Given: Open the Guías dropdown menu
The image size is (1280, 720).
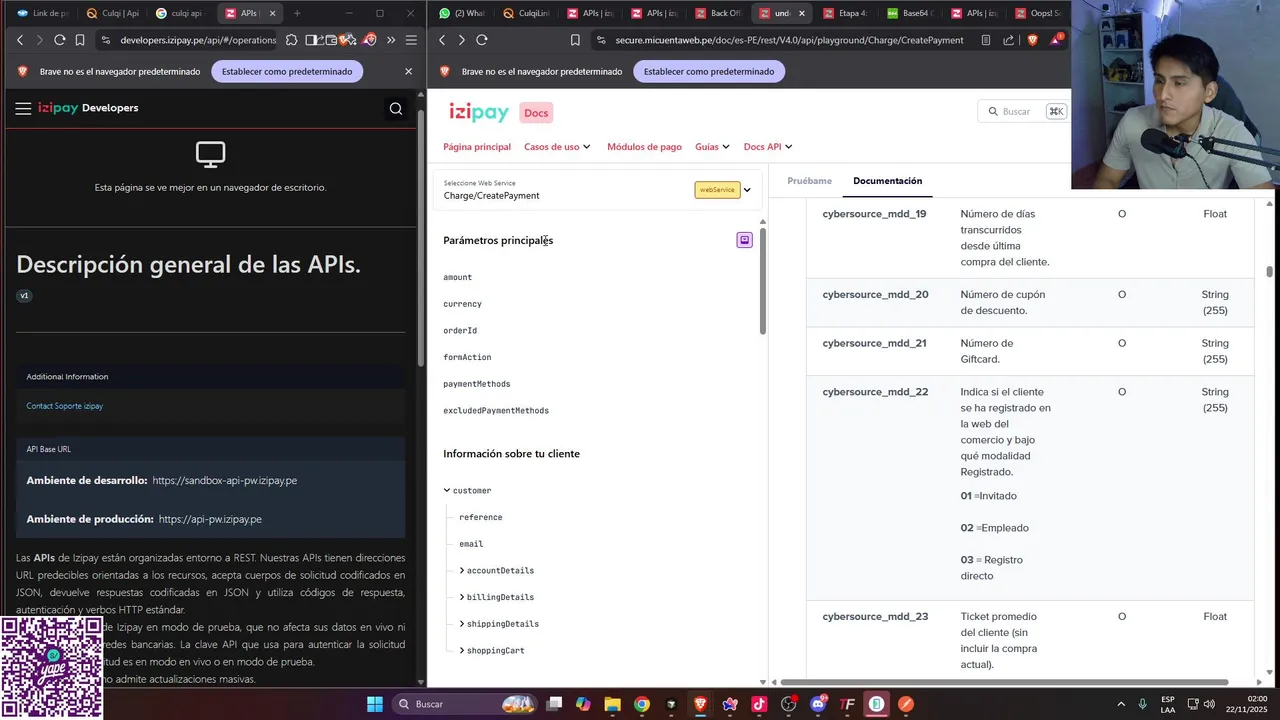Looking at the screenshot, I should coord(712,147).
